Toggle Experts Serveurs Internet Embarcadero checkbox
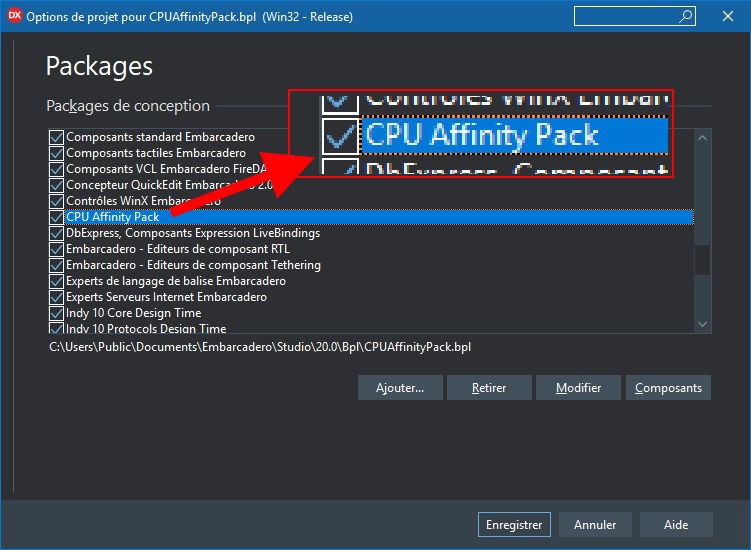 coord(57,297)
